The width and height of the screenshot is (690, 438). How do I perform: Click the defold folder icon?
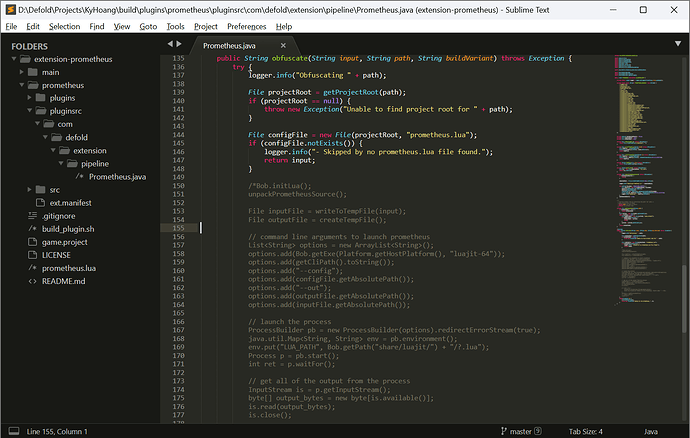click(x=56, y=137)
